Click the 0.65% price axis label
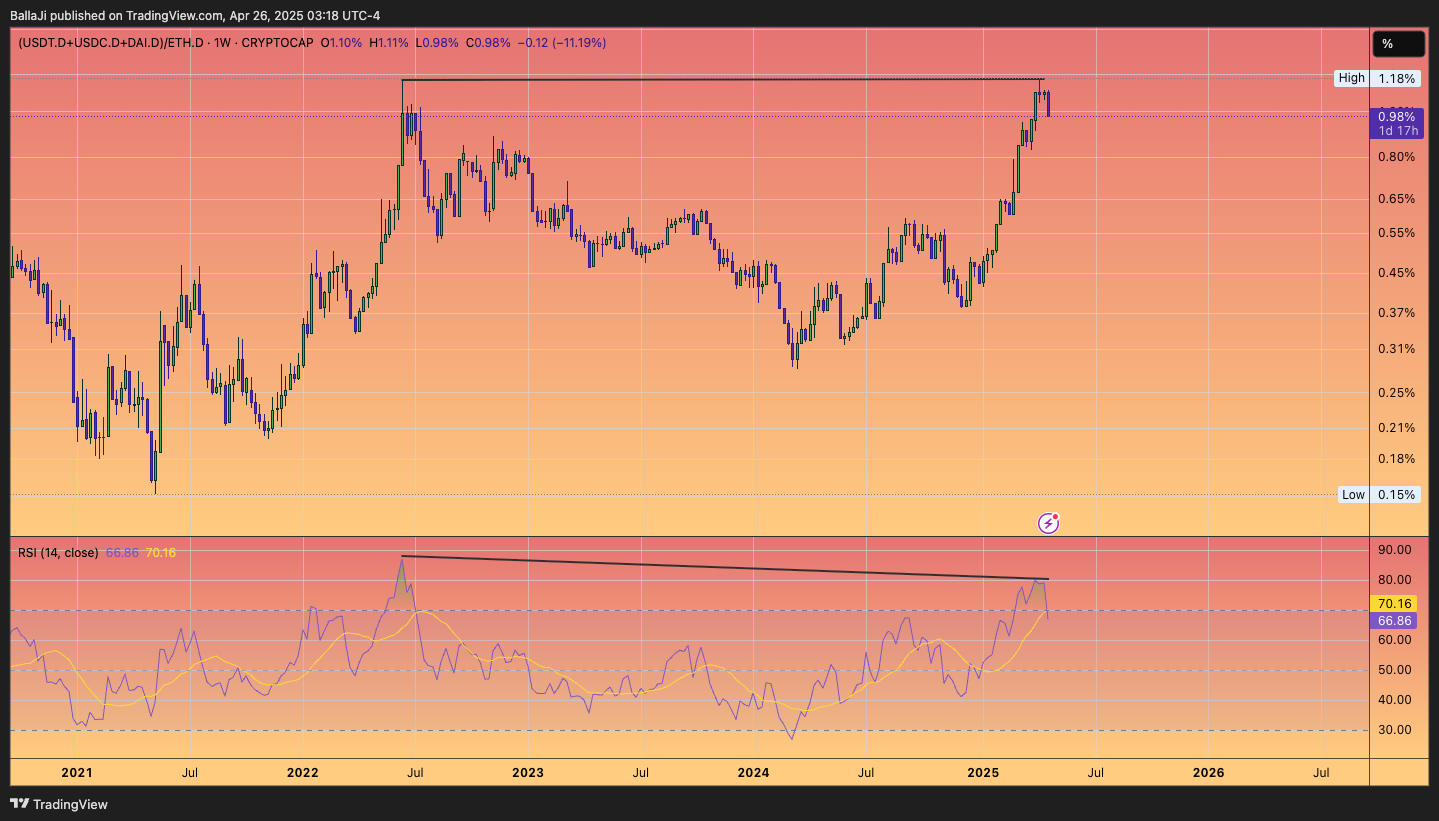1439x821 pixels. coord(1396,199)
